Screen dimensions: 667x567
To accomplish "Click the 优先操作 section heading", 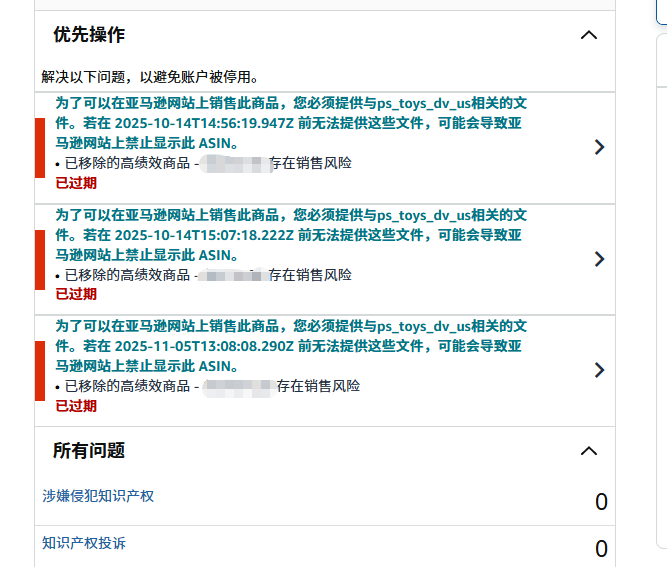I will coord(89,35).
